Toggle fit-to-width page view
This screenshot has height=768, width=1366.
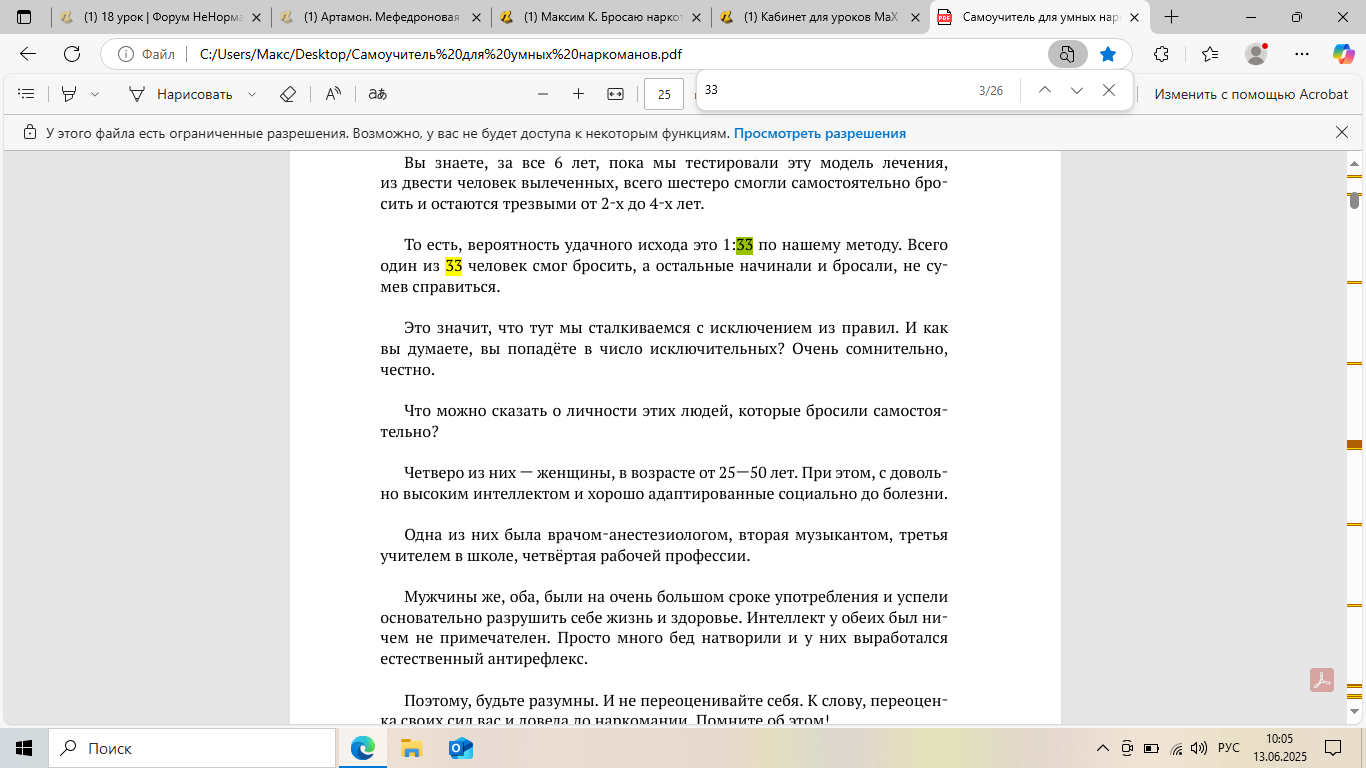(615, 94)
